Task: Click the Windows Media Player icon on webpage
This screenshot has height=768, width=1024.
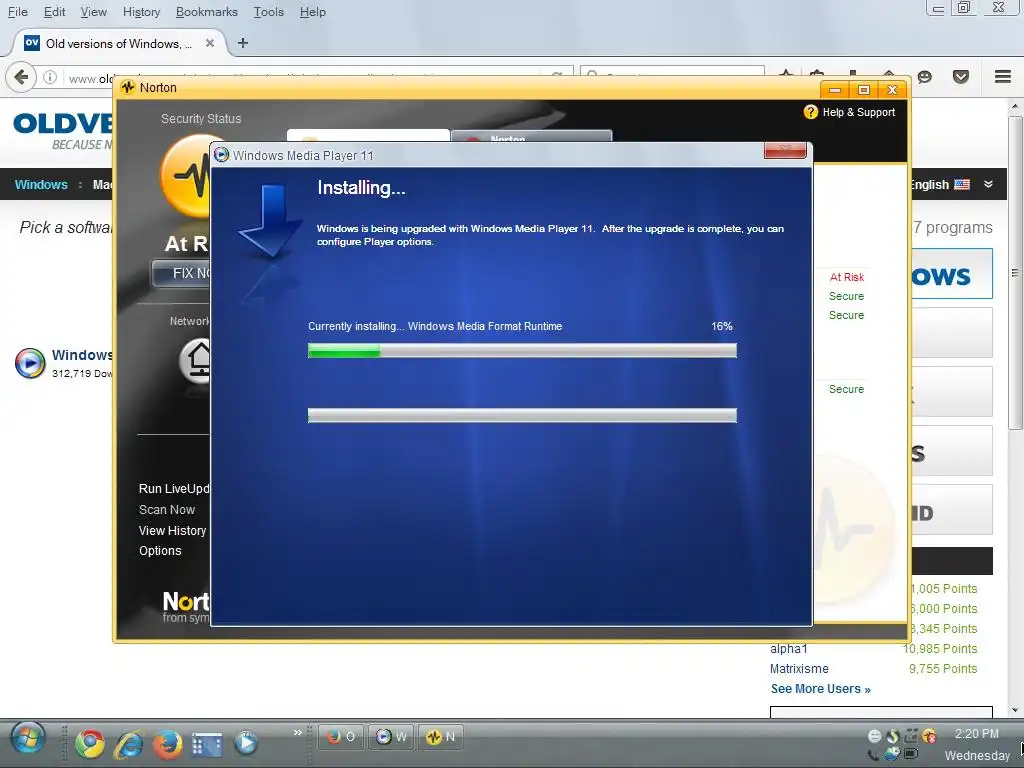Action: tap(30, 363)
